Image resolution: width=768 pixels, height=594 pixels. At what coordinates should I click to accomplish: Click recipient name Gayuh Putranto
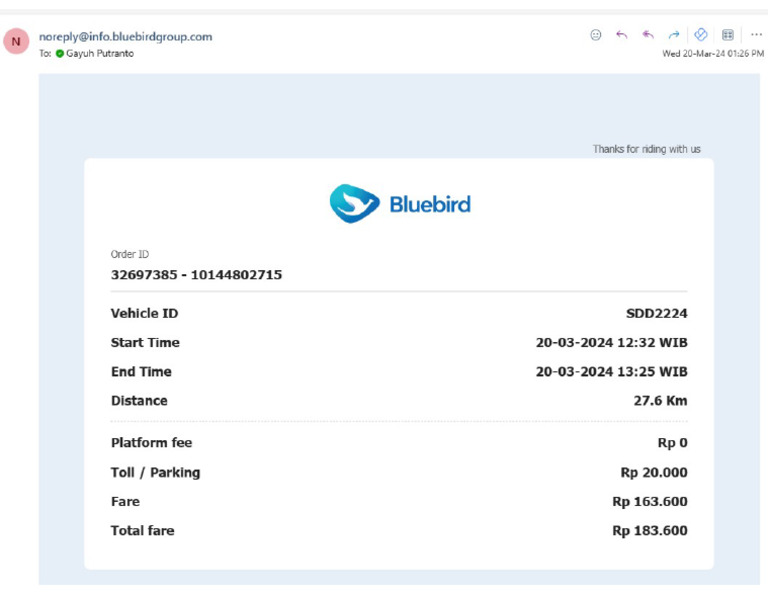click(100, 53)
